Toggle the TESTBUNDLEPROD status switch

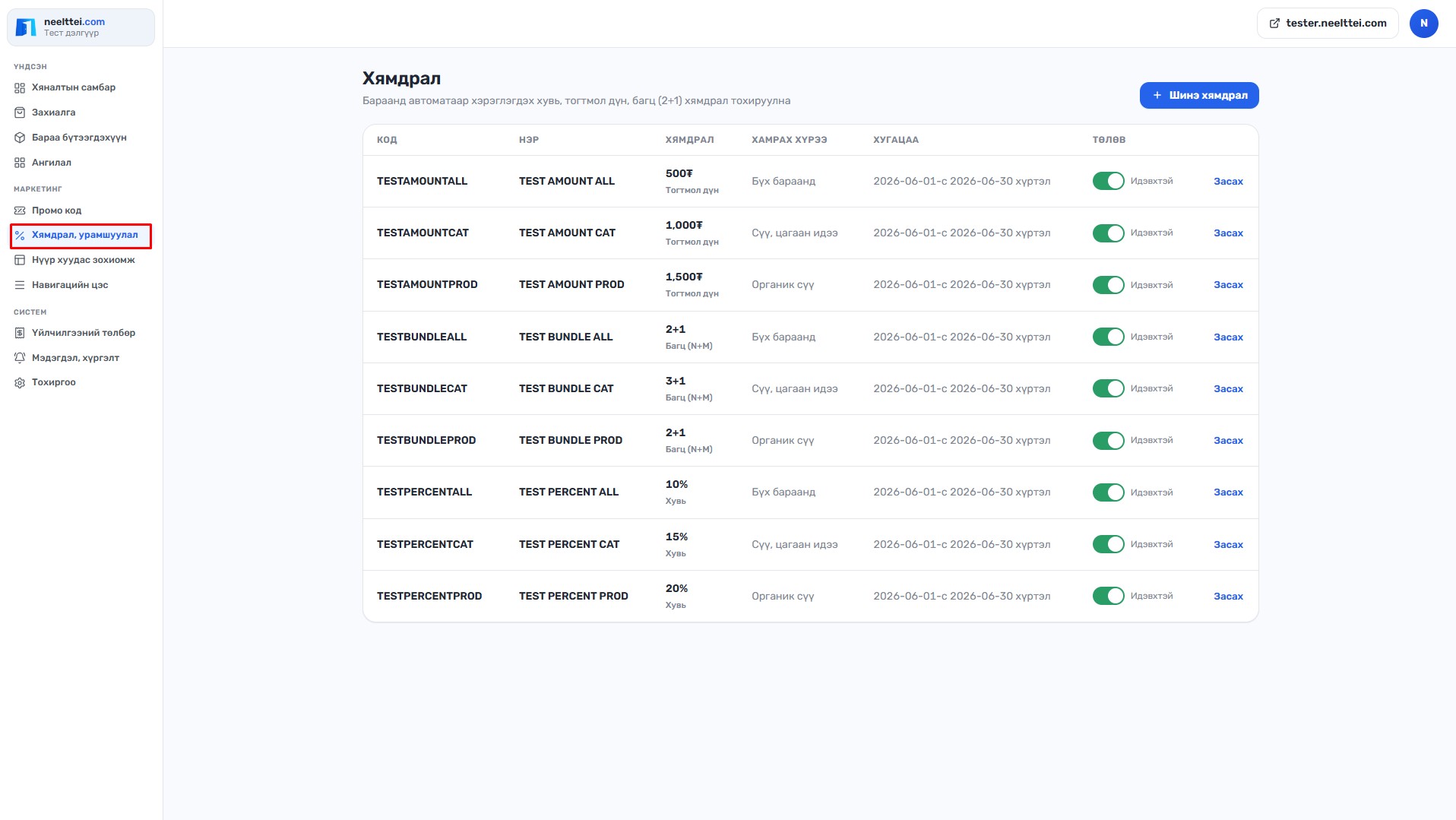click(1108, 441)
